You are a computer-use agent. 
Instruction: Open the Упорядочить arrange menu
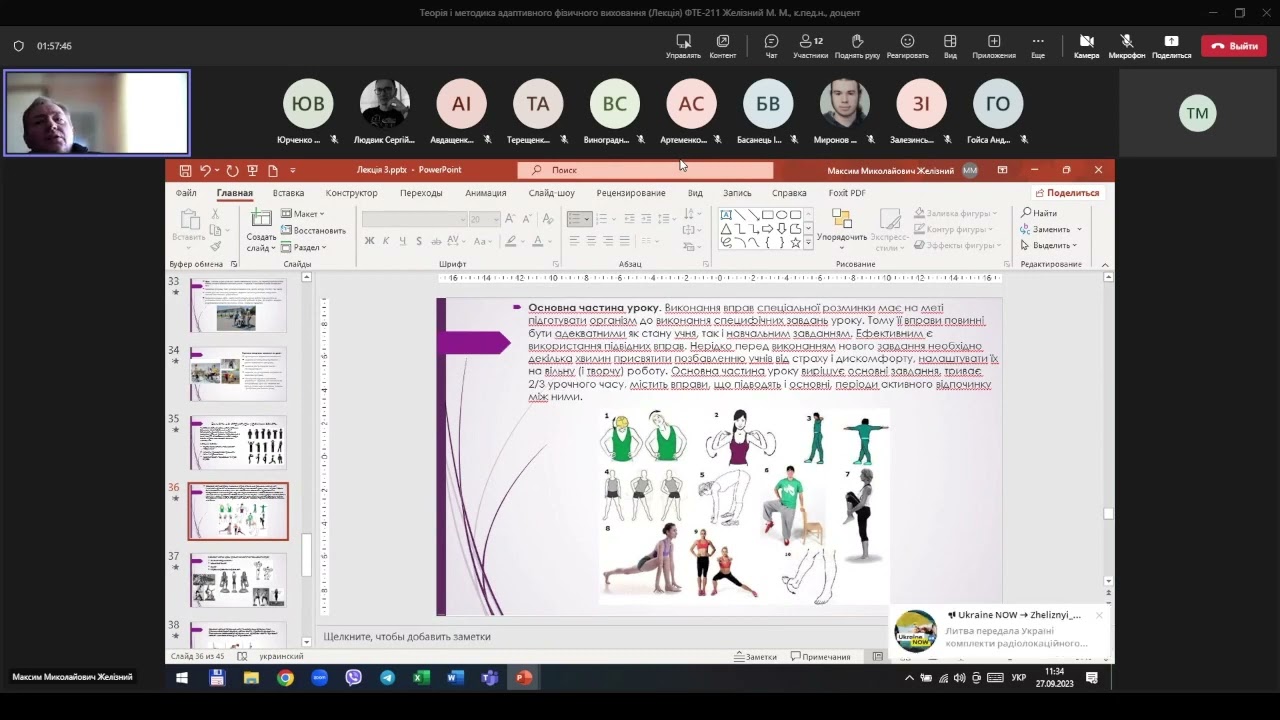pos(842,230)
